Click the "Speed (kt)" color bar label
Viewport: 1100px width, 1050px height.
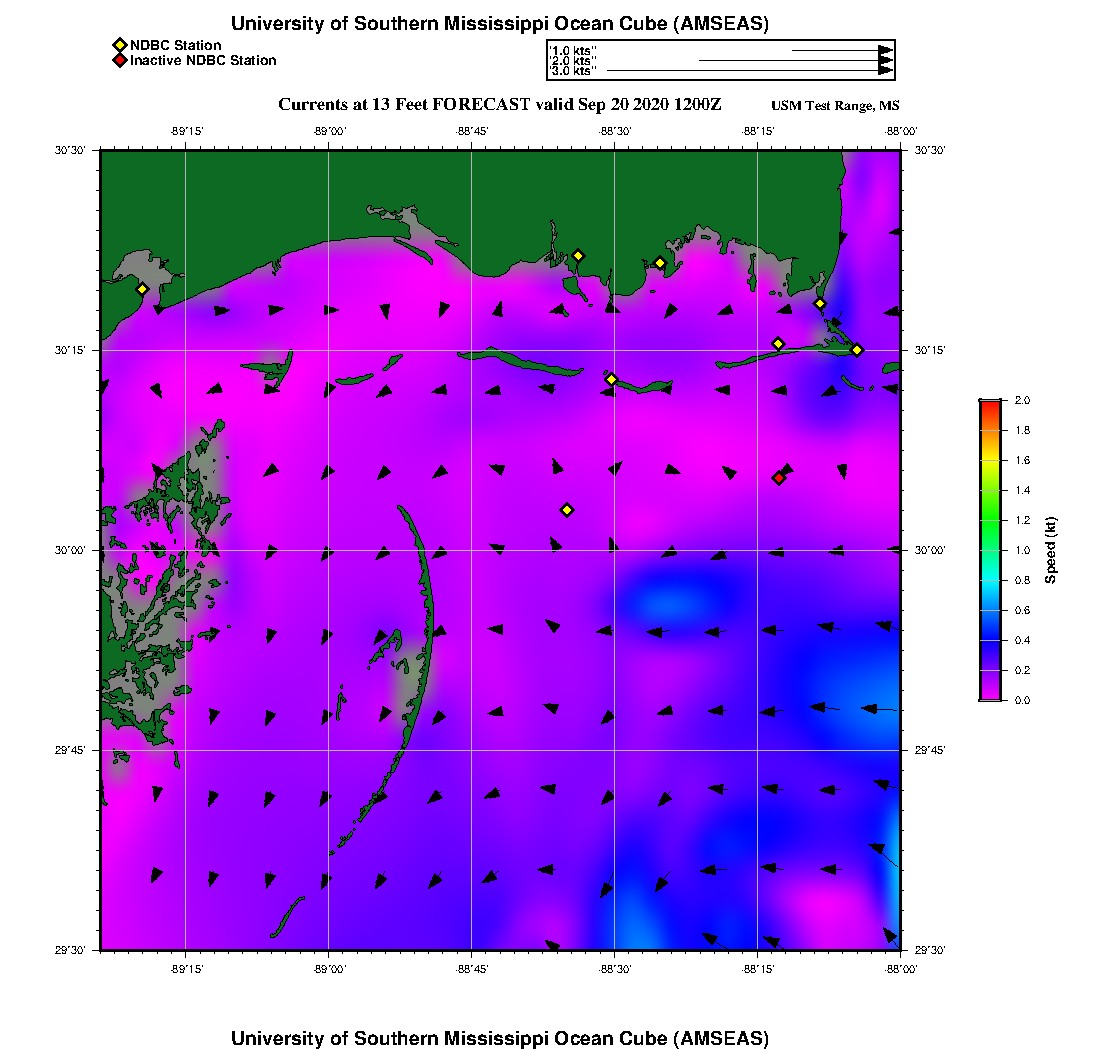click(x=1051, y=550)
